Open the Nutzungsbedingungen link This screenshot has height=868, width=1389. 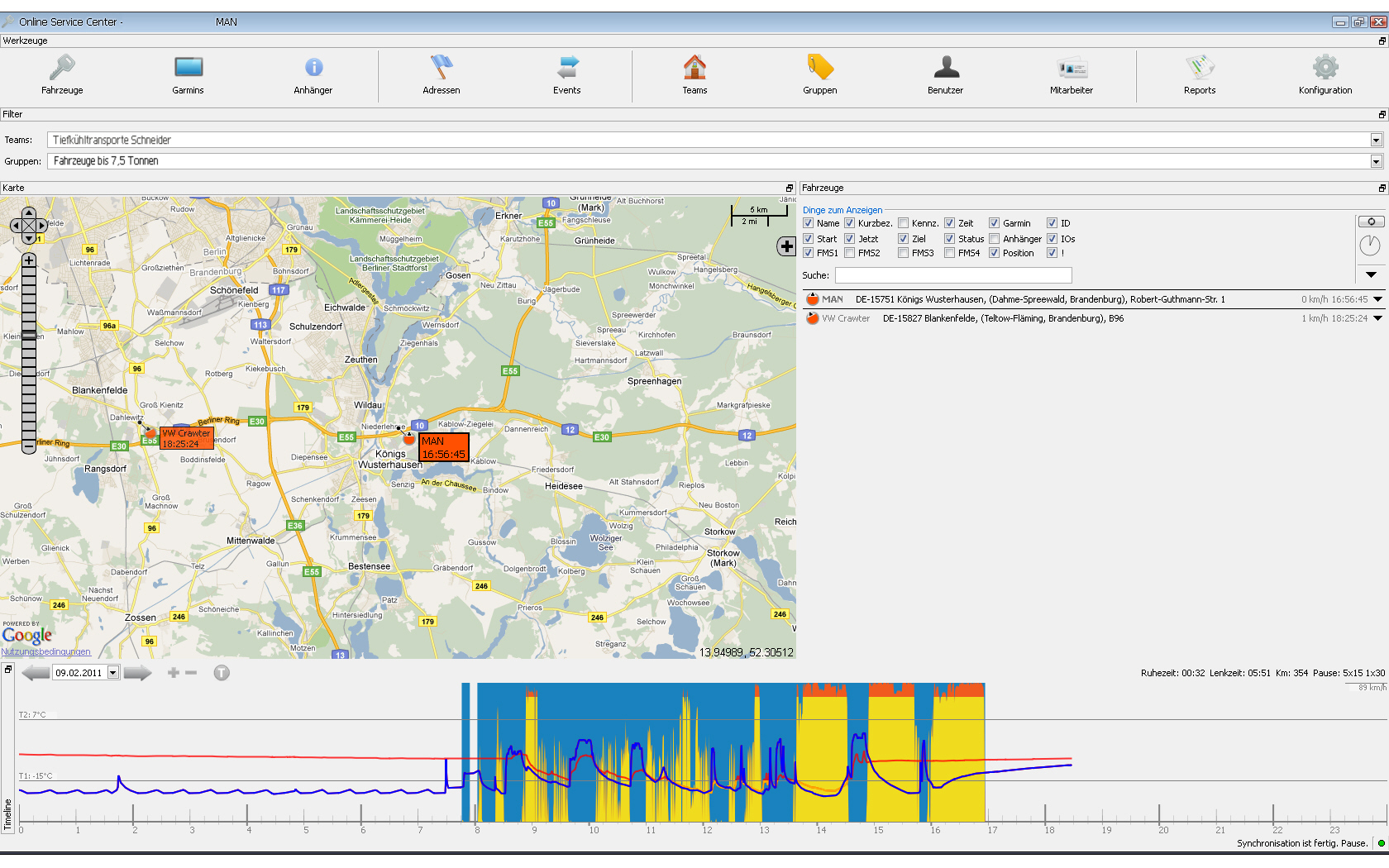46,651
